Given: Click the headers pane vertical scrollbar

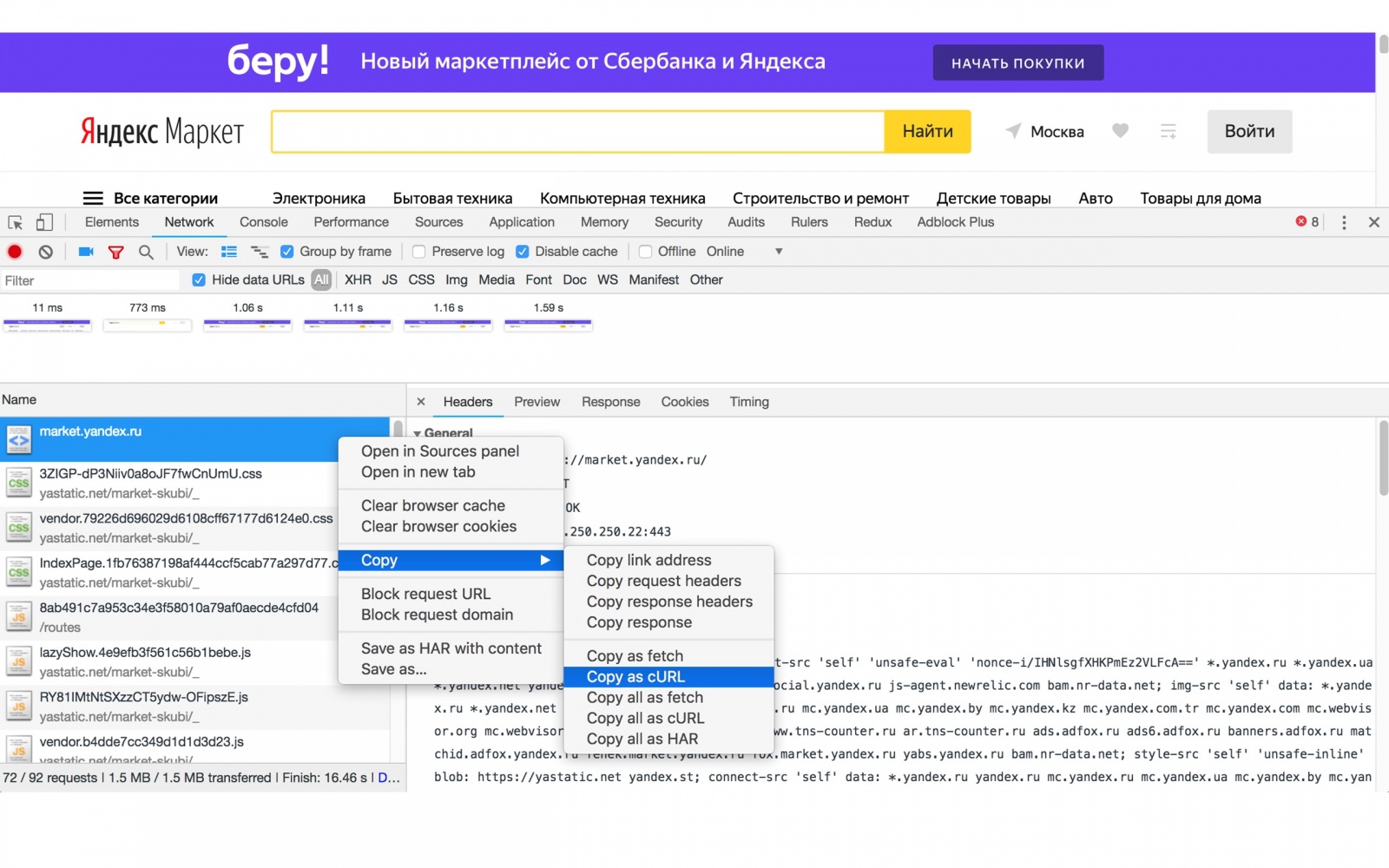Looking at the screenshot, I should [x=1383, y=457].
